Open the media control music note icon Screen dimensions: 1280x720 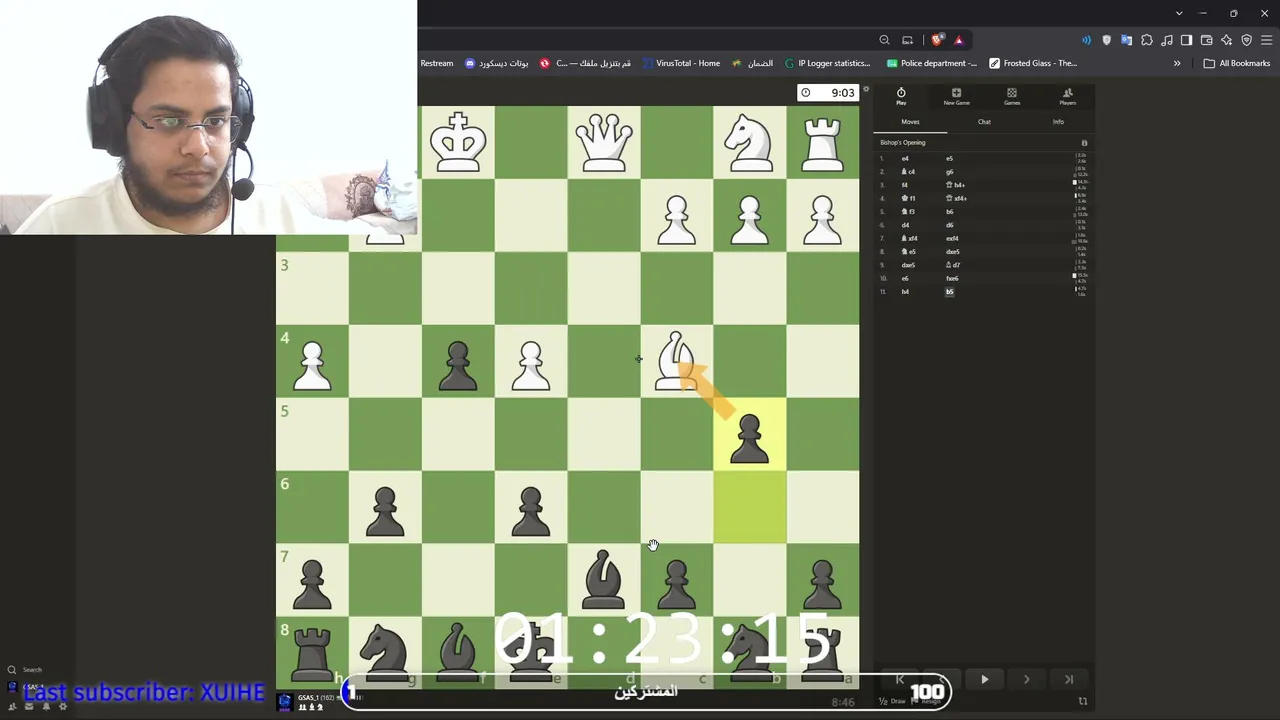(1166, 40)
